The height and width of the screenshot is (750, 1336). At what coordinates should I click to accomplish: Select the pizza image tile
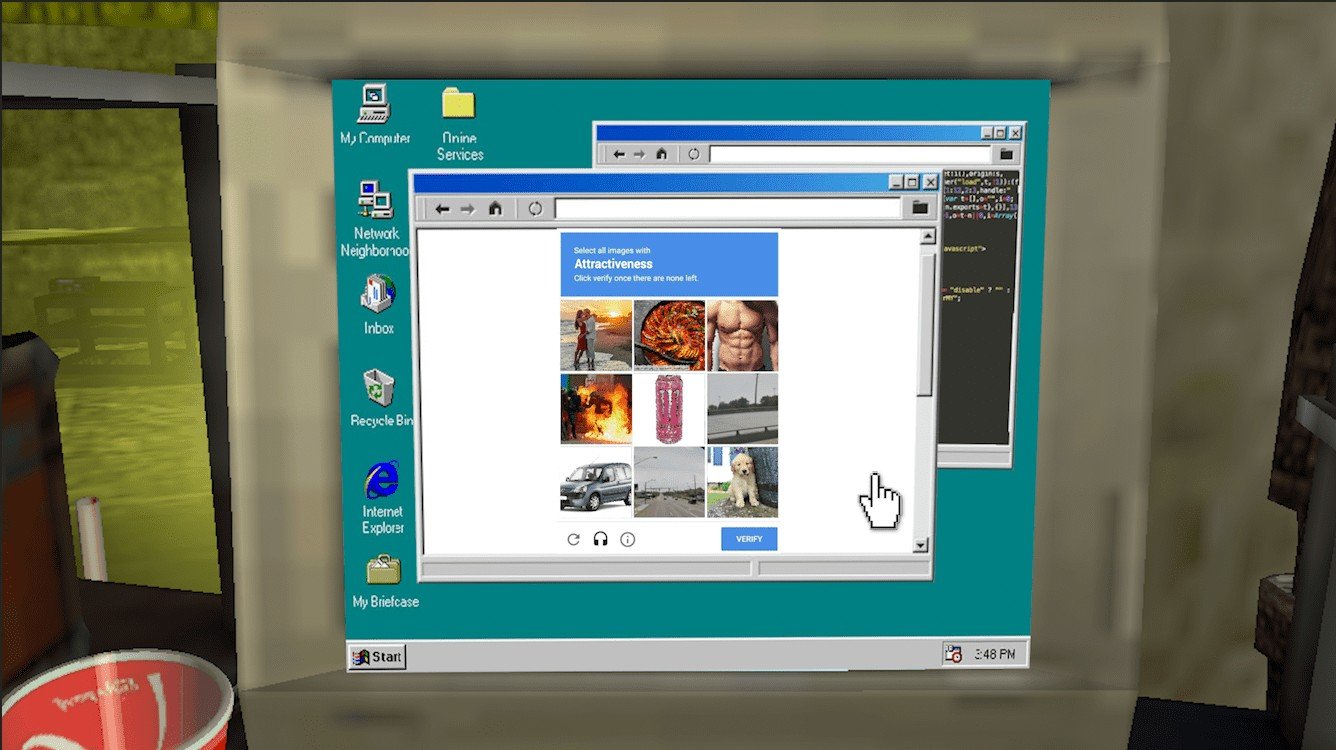[669, 335]
